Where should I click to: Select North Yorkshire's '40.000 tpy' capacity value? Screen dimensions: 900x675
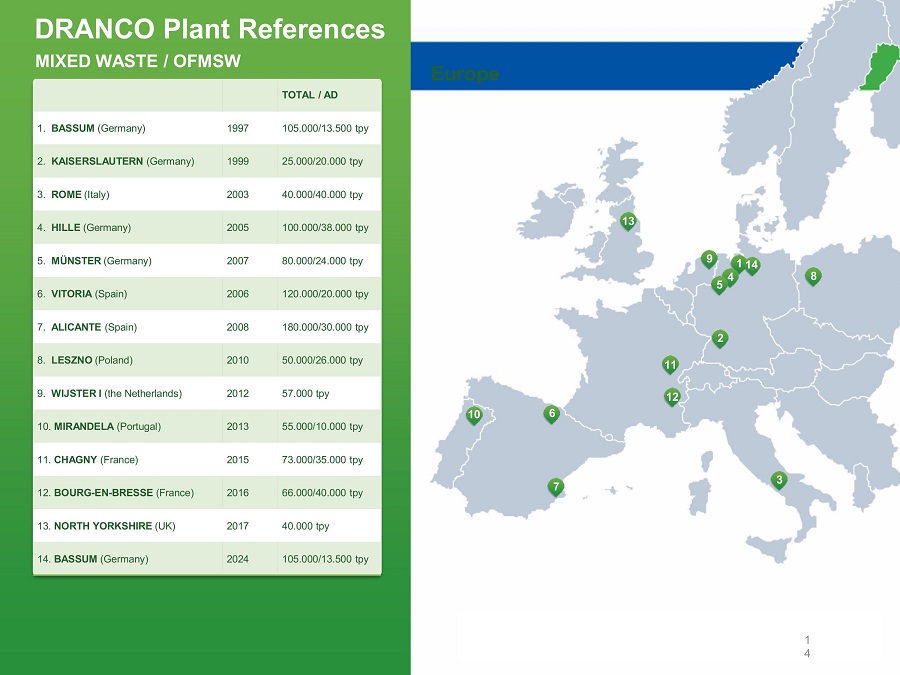(x=305, y=526)
